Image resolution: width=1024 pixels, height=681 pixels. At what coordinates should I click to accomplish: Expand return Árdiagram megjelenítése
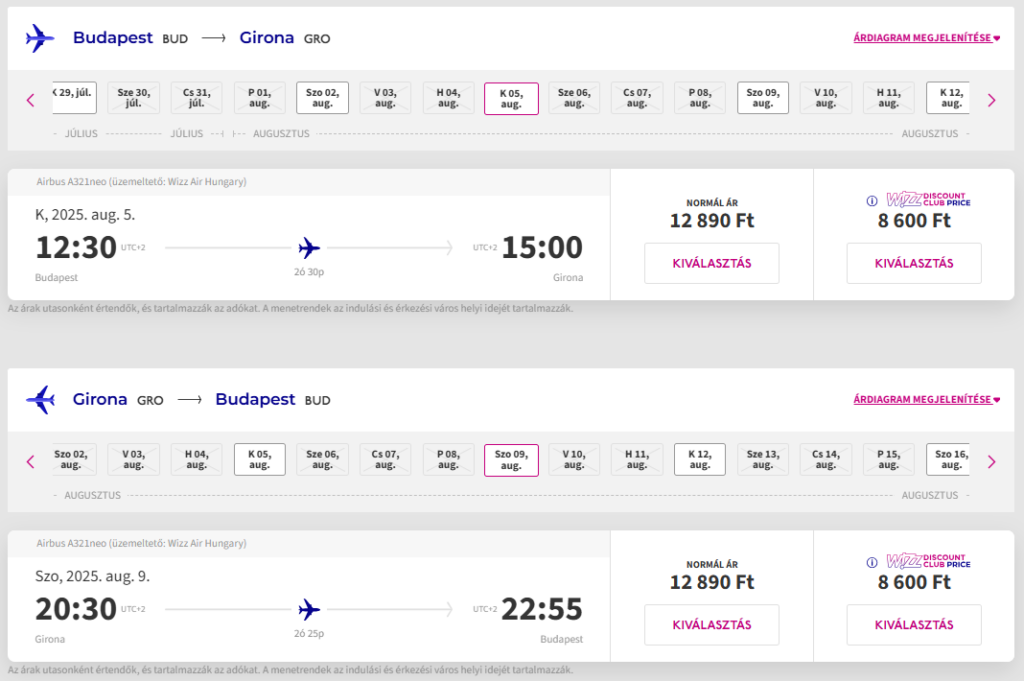tap(927, 399)
